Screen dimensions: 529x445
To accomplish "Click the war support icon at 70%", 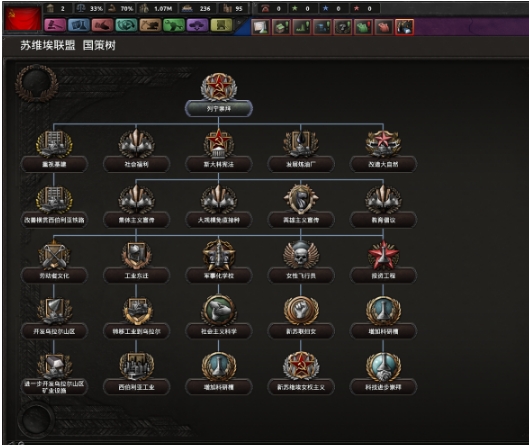I will (111, 8).
